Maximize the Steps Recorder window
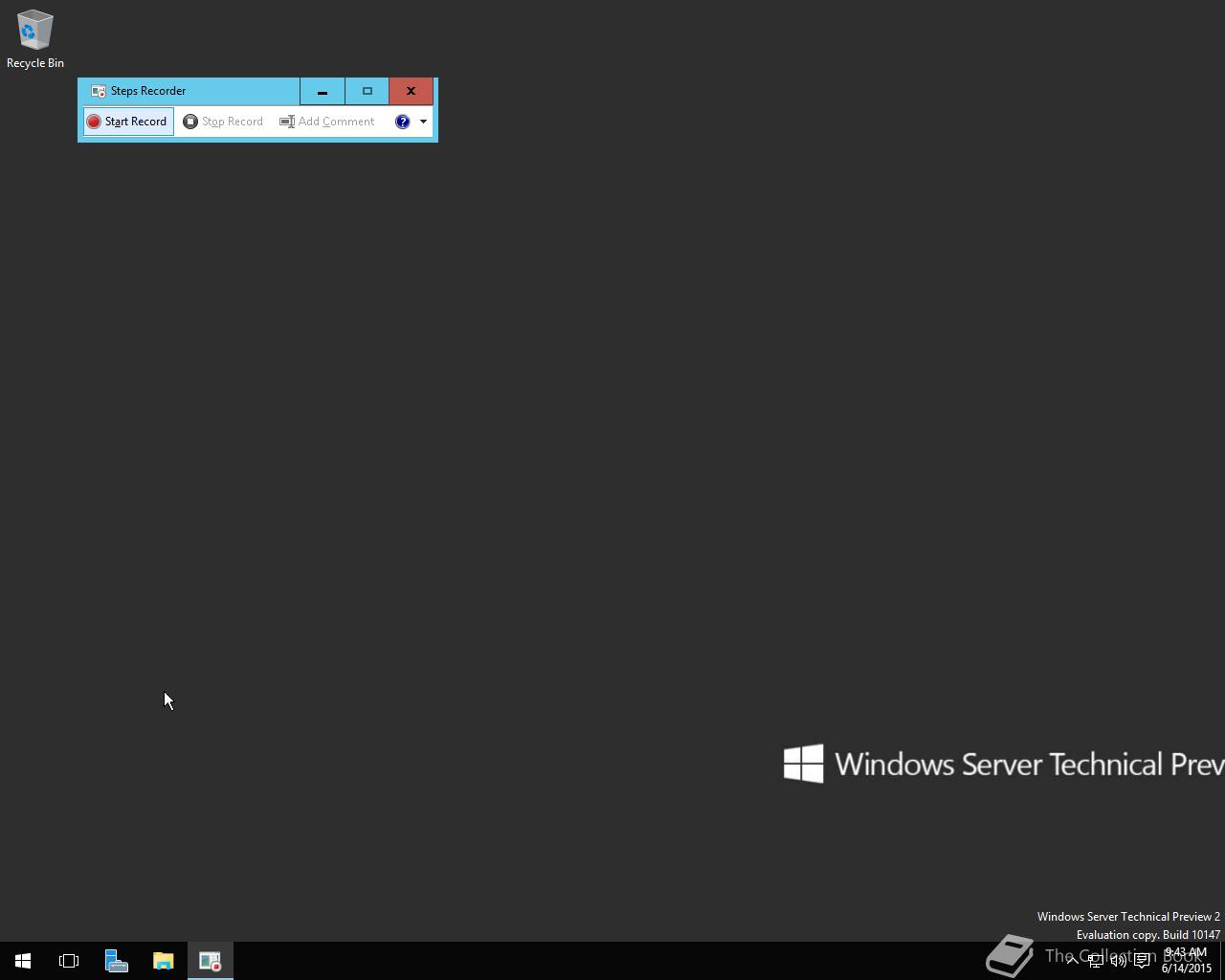 pyautogui.click(x=367, y=91)
